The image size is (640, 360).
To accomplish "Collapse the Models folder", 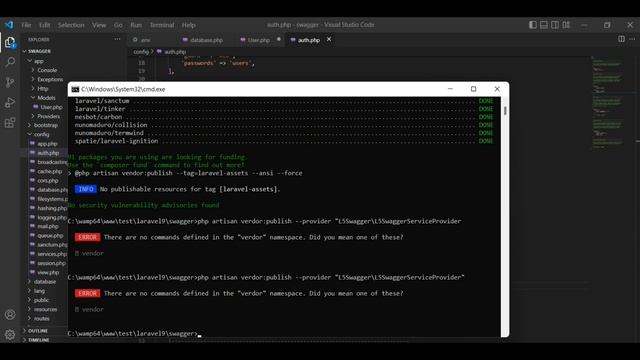I will click(x=46, y=98).
